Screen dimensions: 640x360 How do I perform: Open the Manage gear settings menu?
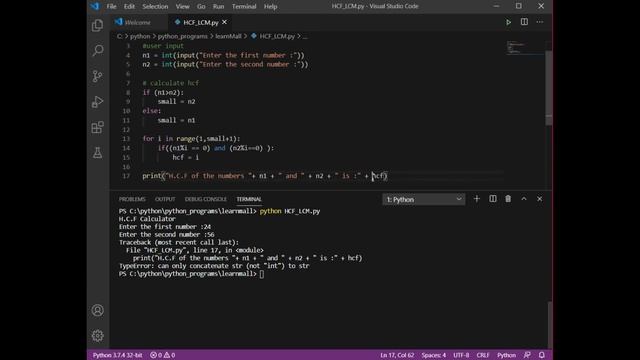click(98, 336)
